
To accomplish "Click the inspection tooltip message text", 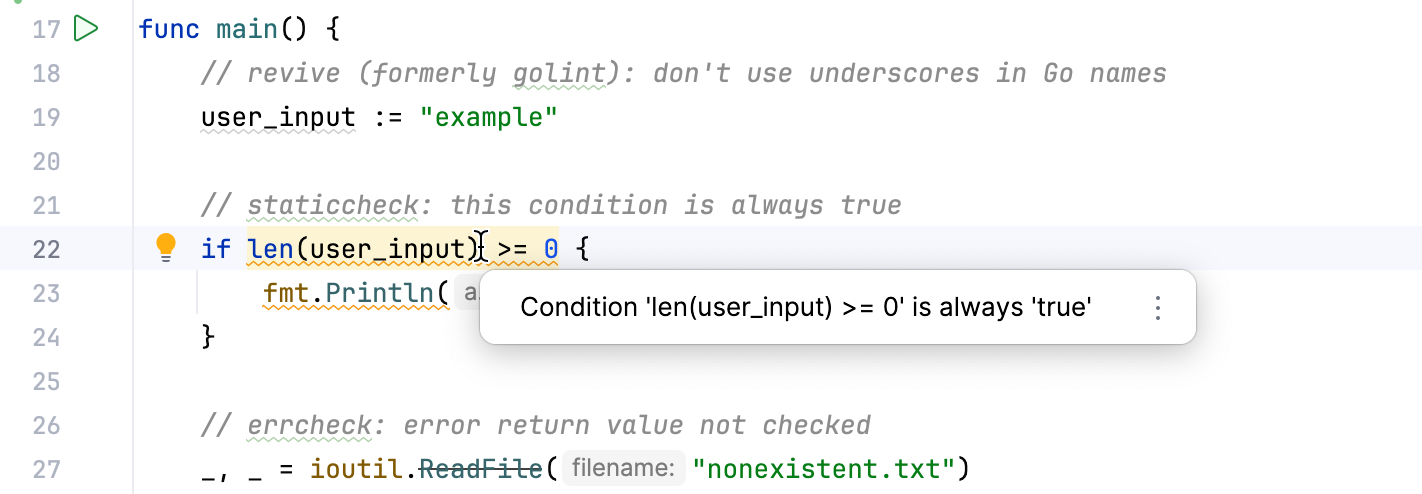I will pos(805,308).
